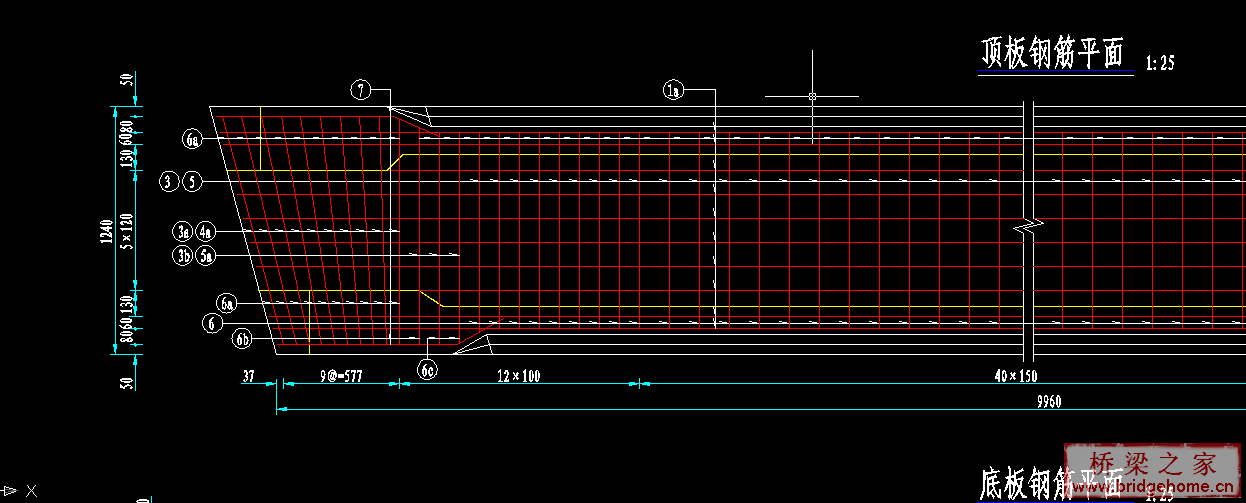
Task: Select the crosshair cursor pickbox
Action: pyautogui.click(x=812, y=96)
